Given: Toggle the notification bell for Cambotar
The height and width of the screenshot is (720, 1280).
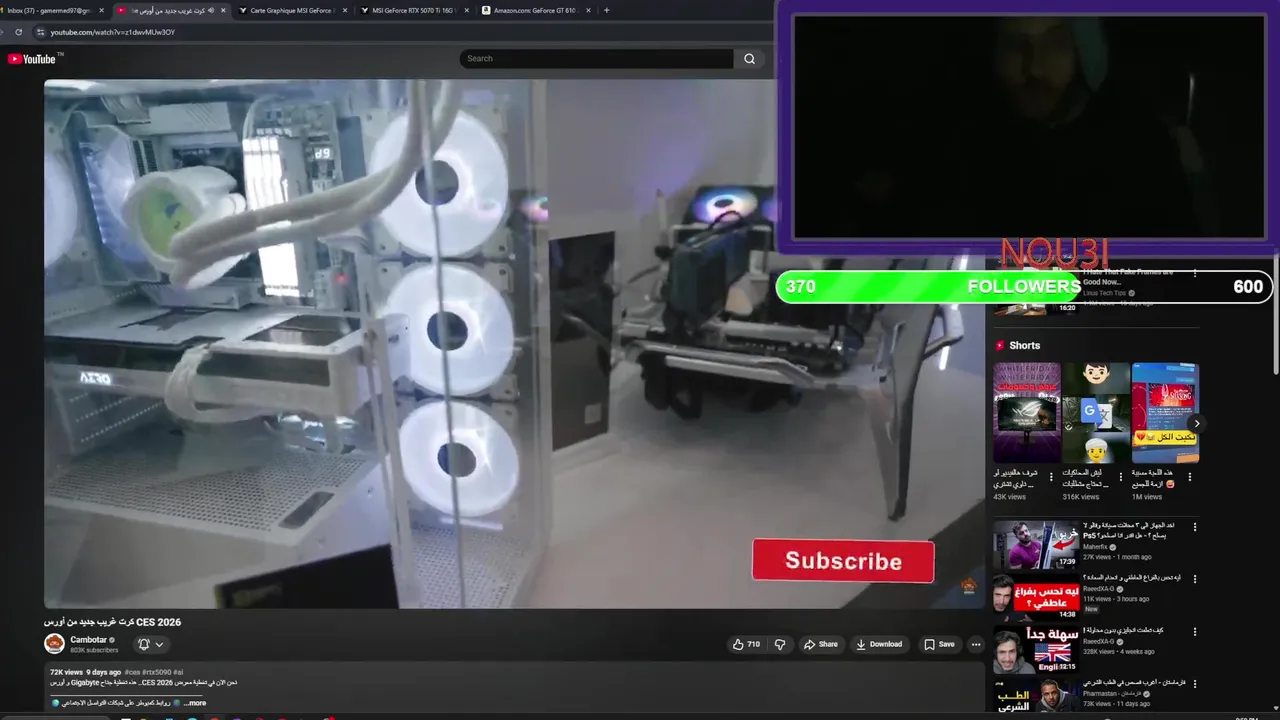Looking at the screenshot, I should (143, 644).
